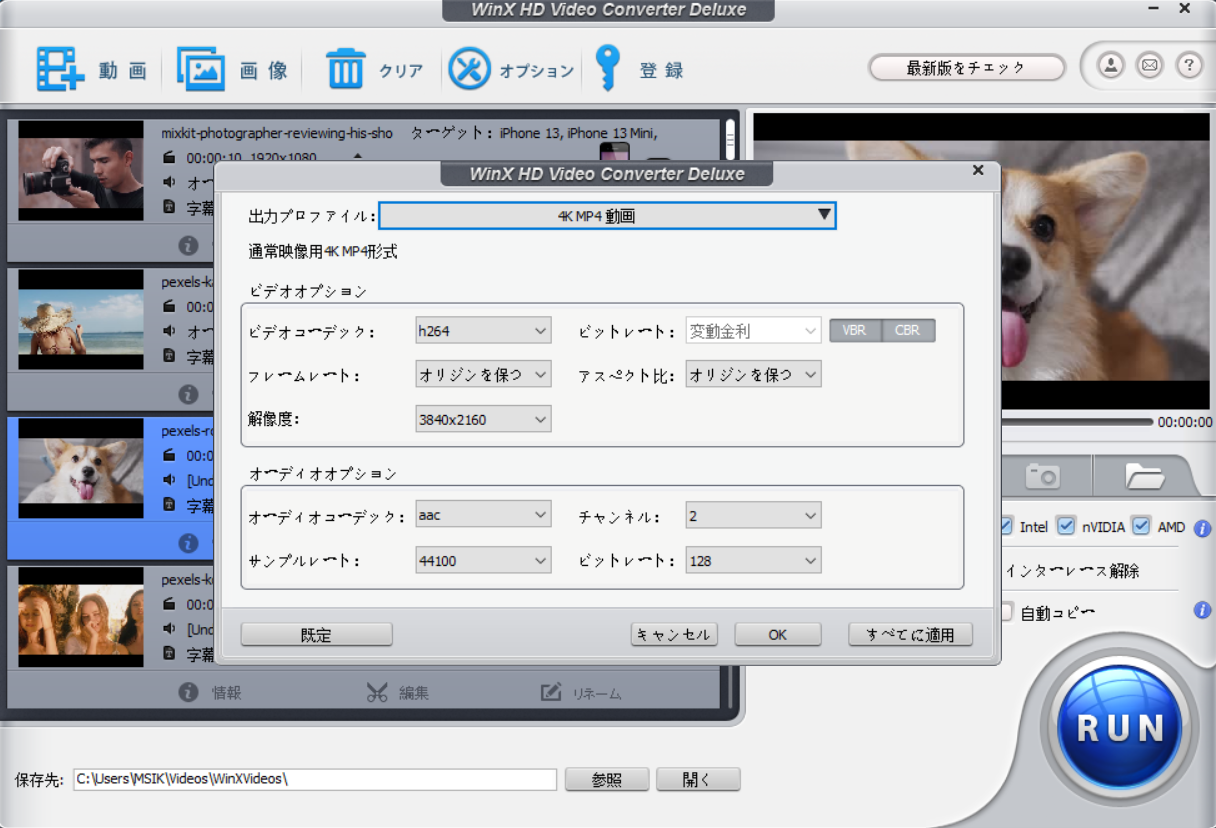Select the CBR bitrate mode
1216x828 pixels.
(908, 330)
